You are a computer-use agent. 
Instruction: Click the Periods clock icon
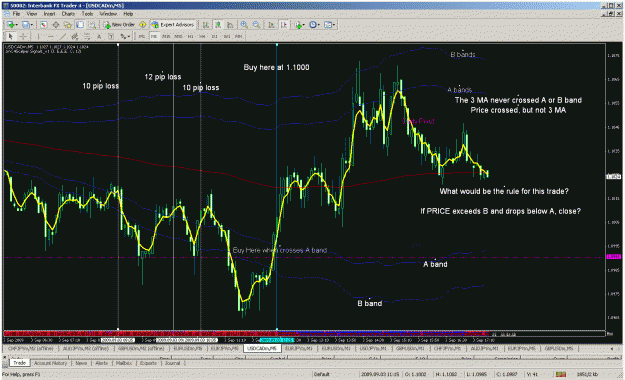313,25
